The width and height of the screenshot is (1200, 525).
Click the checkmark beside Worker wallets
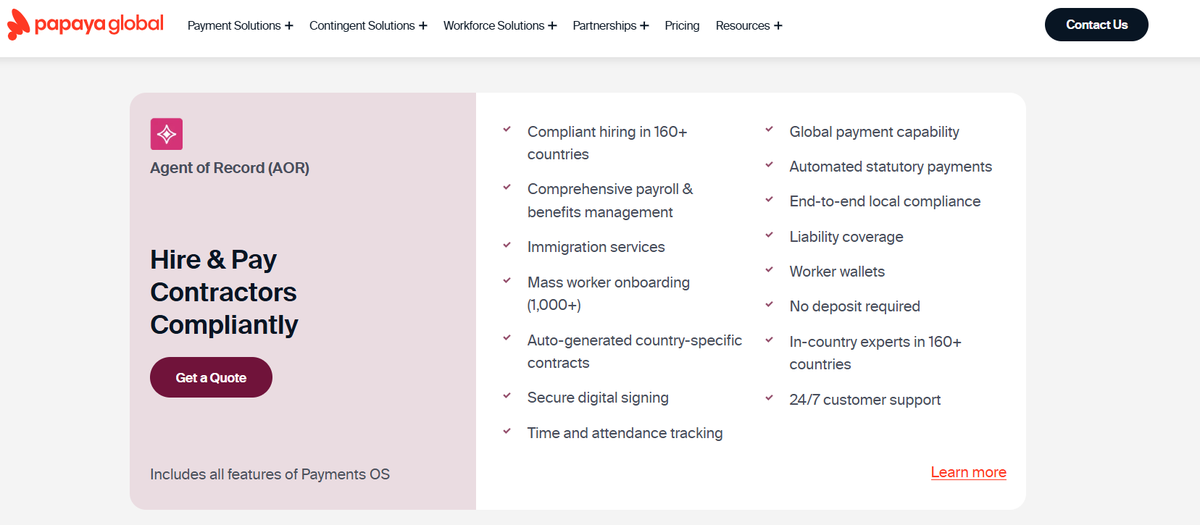(769, 270)
